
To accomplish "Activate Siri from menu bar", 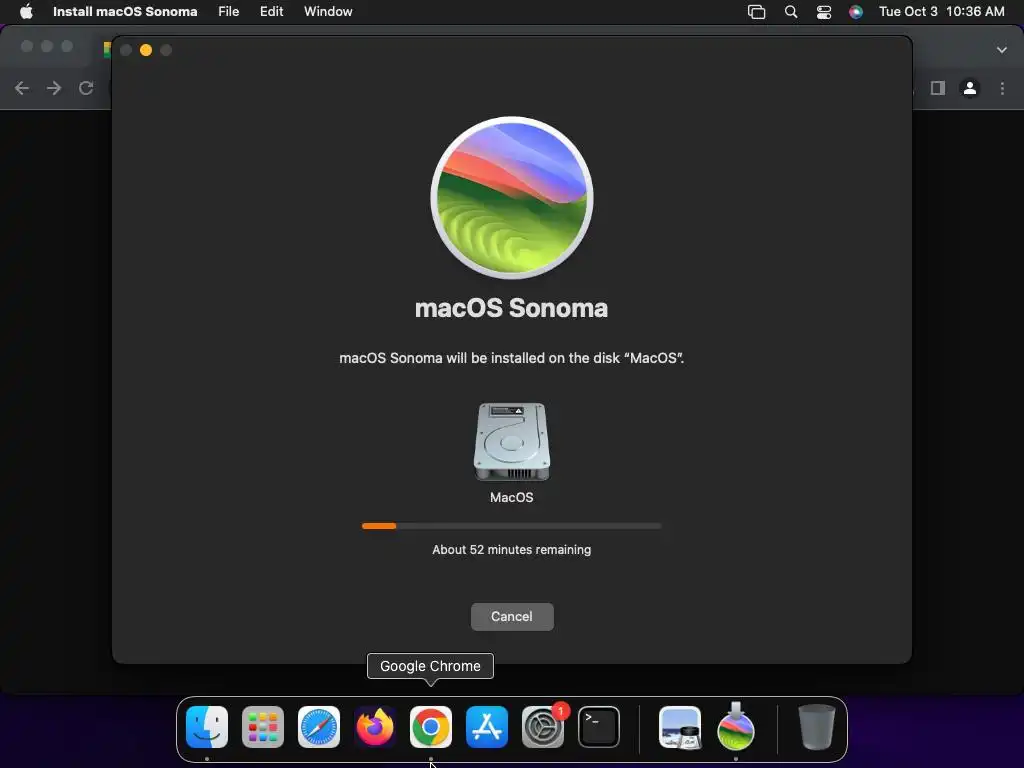I will (856, 12).
